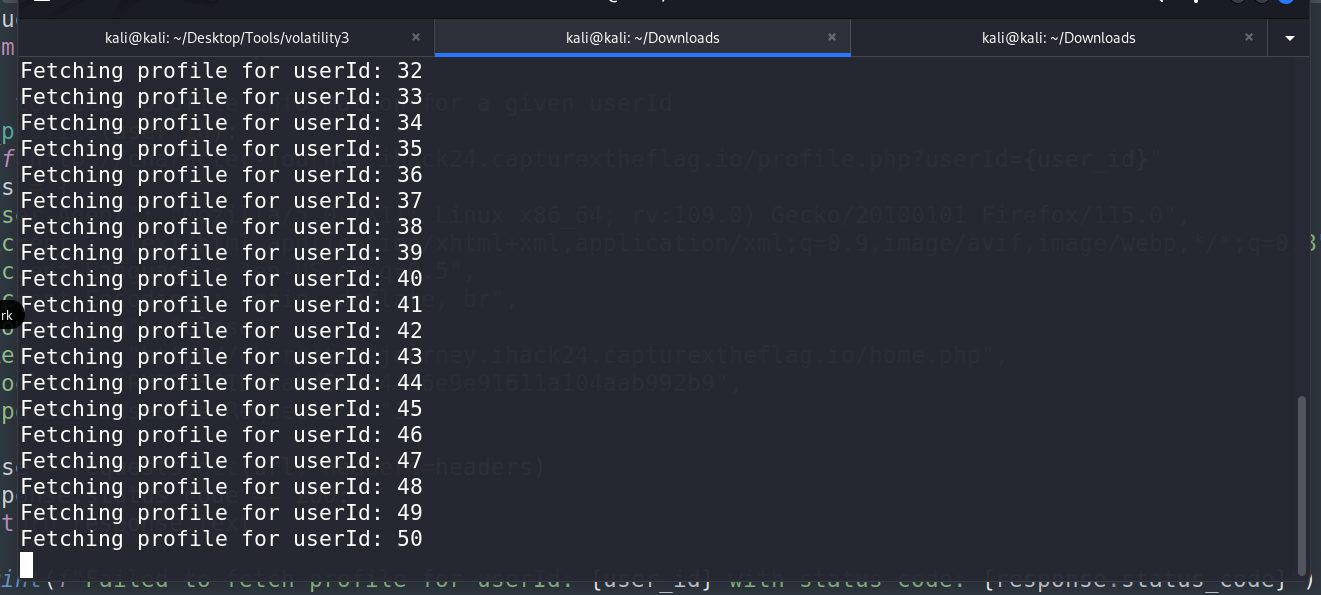Select the middle ~/Downloads terminal tab
This screenshot has height=595, width=1321.
click(x=642, y=38)
